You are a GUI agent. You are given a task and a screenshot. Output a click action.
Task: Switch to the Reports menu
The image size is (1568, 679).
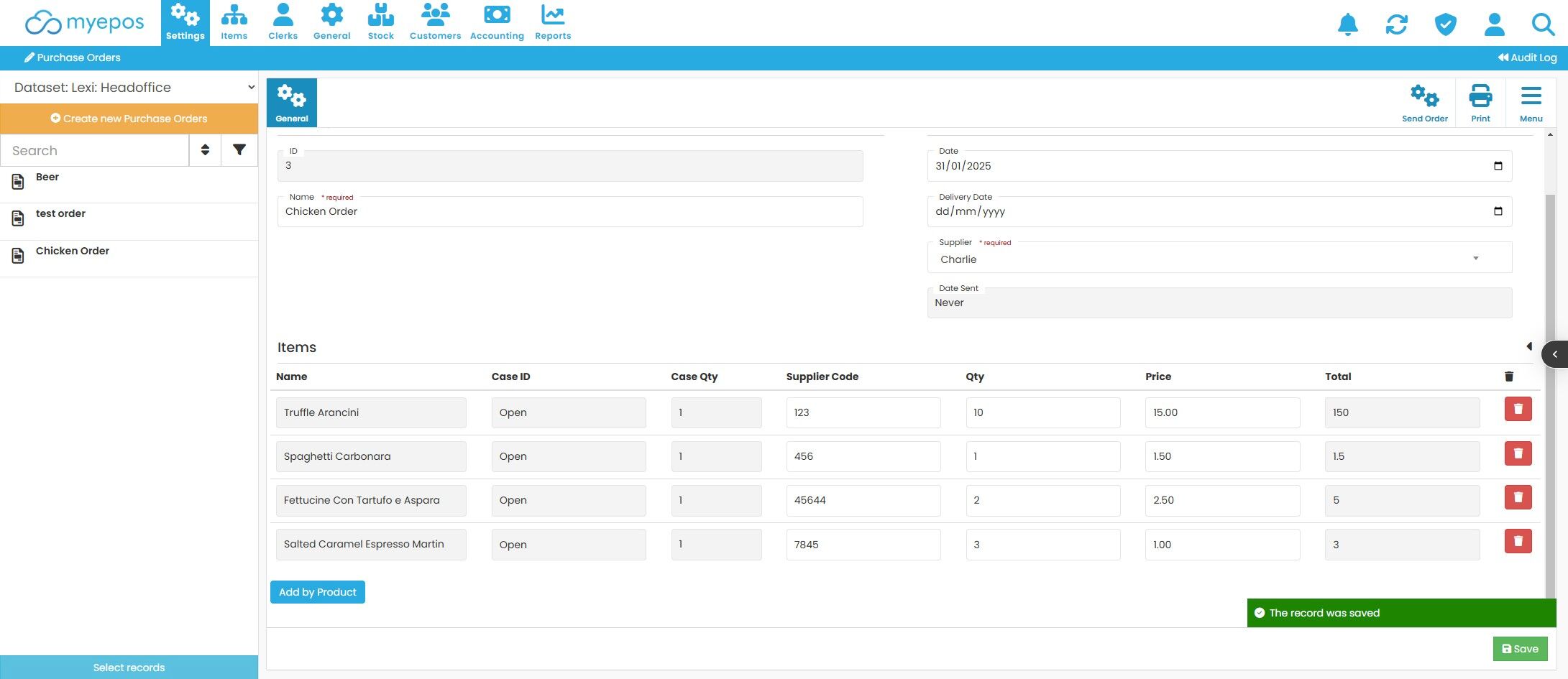pyautogui.click(x=553, y=22)
